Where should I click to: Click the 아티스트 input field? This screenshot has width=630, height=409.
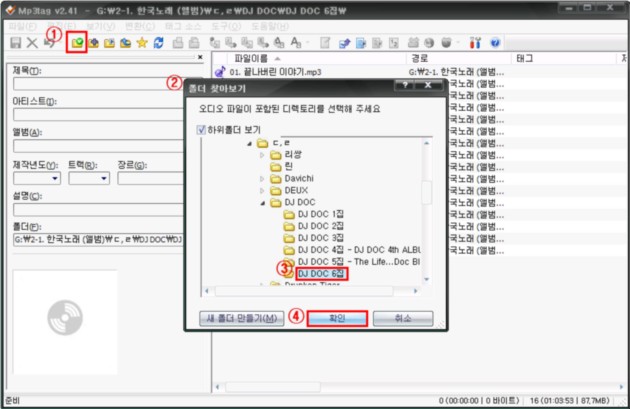[x=98, y=115]
